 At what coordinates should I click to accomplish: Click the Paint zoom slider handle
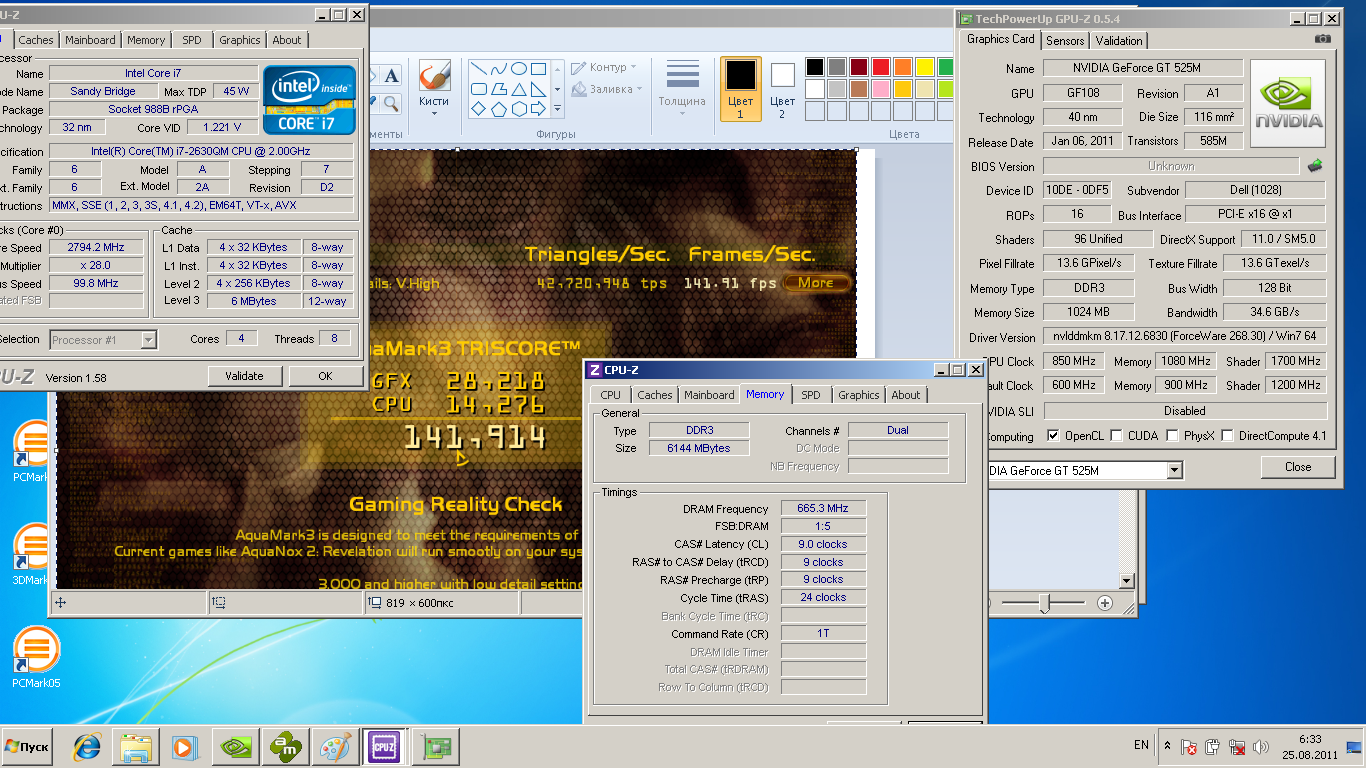(1044, 603)
